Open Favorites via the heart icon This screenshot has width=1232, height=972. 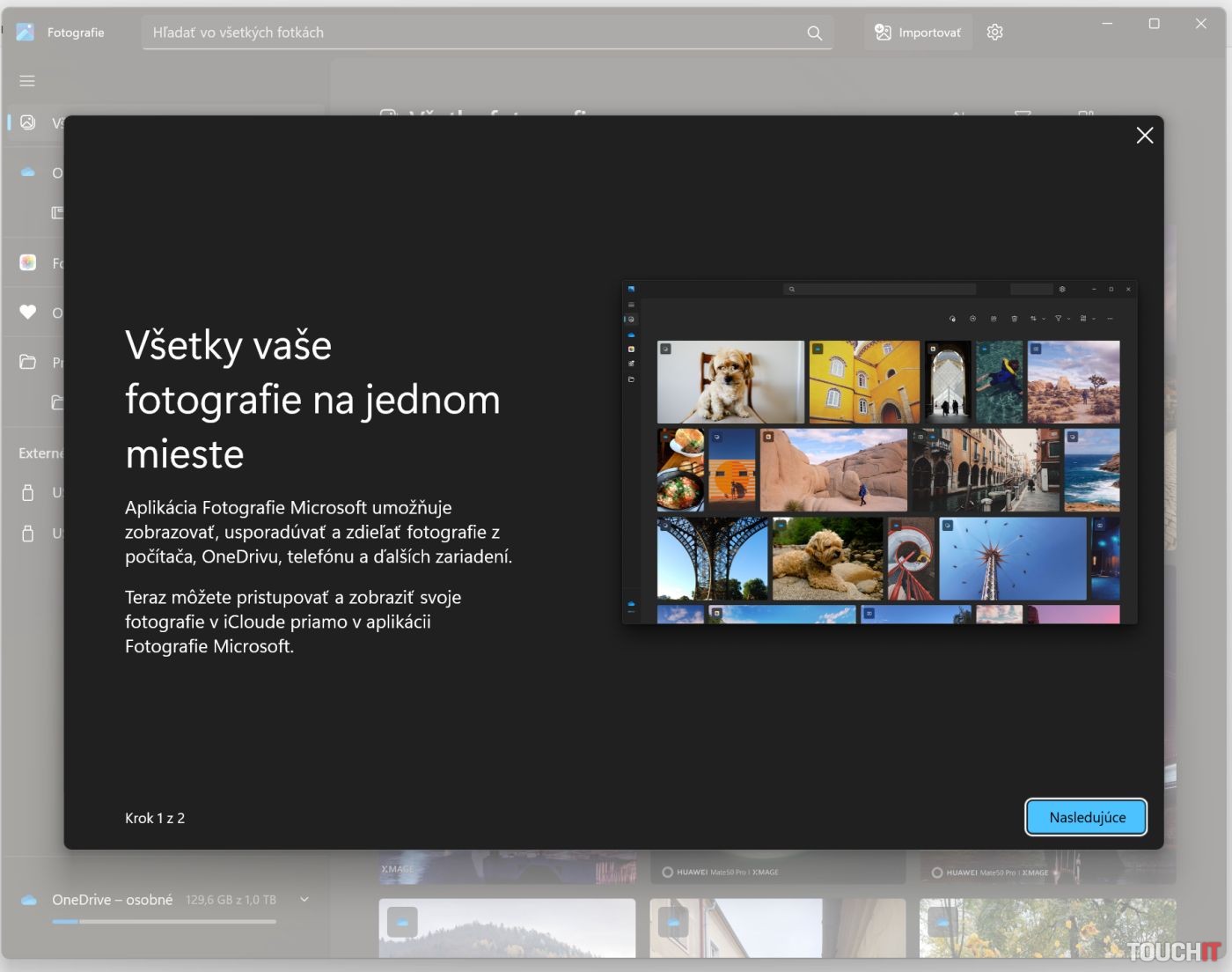click(28, 312)
